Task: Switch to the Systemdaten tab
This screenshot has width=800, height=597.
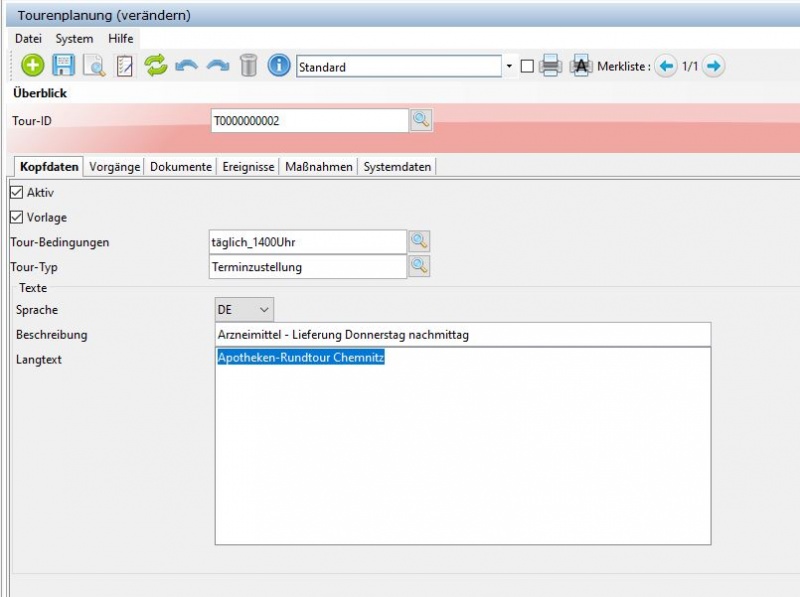Action: (x=397, y=167)
